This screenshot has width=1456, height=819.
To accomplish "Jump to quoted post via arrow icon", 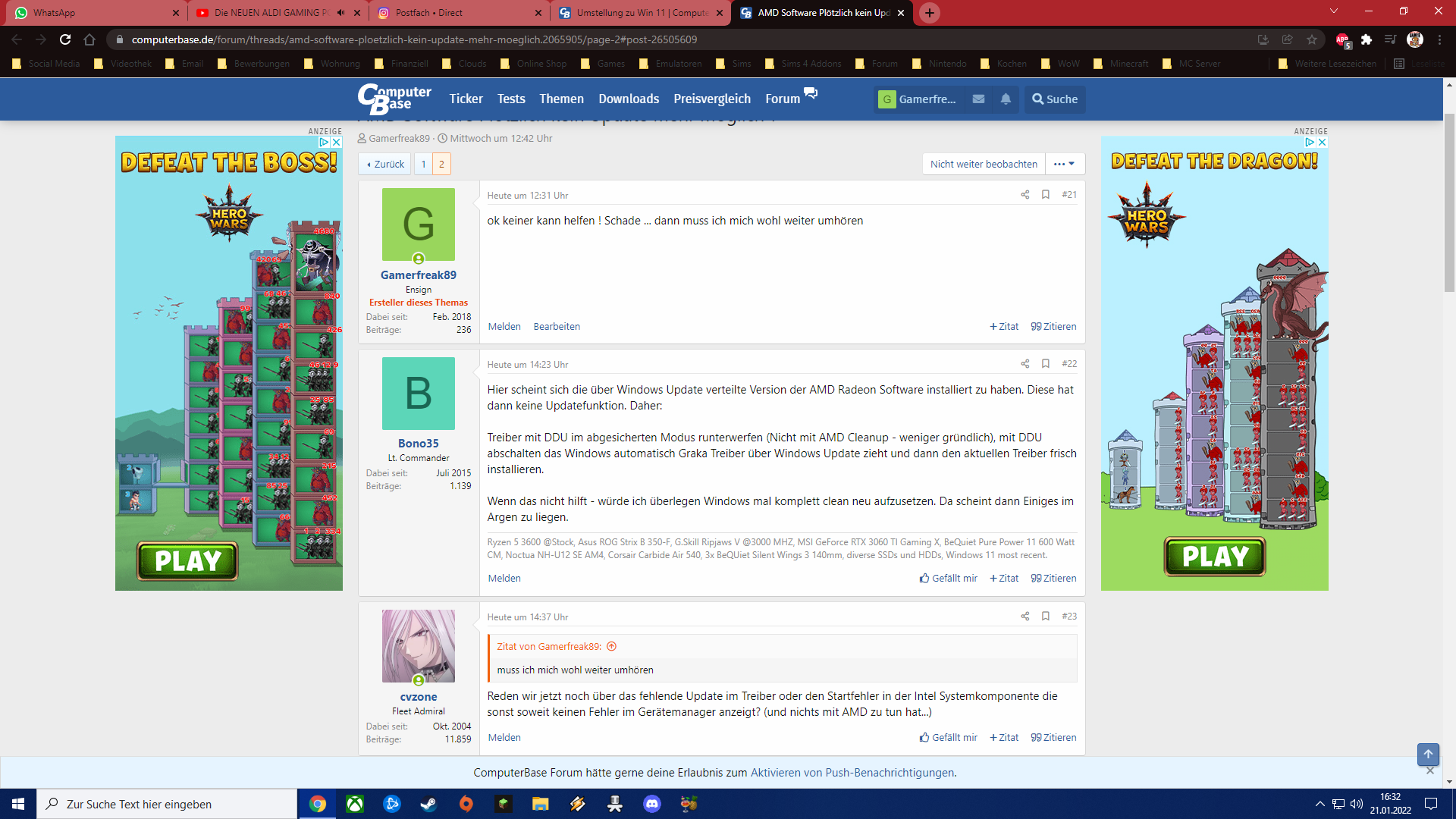I will 612,647.
